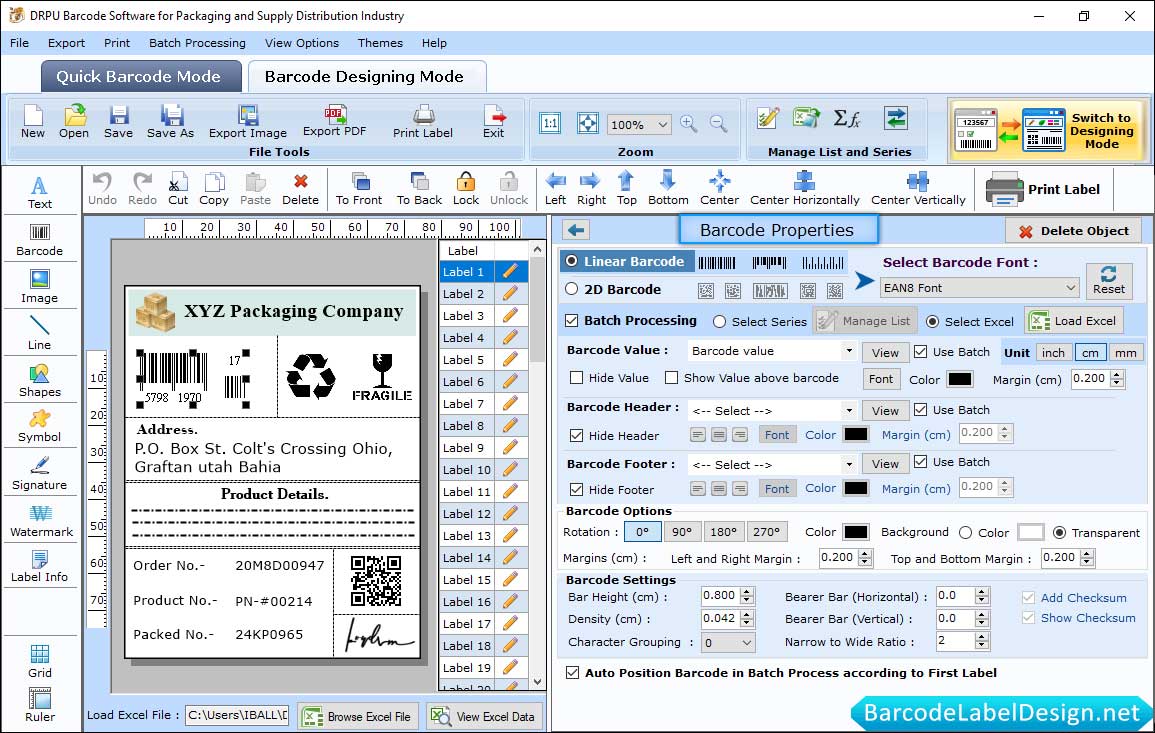The image size is (1155, 733).
Task: Lock the selected object
Action: pos(466,189)
